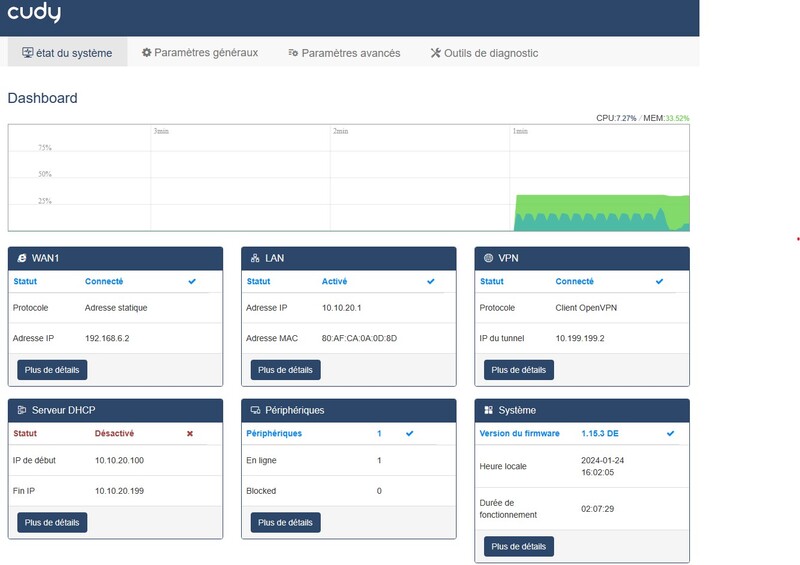Click the VPN connected checkmark icon
The height and width of the screenshot is (565, 800).
(659, 282)
